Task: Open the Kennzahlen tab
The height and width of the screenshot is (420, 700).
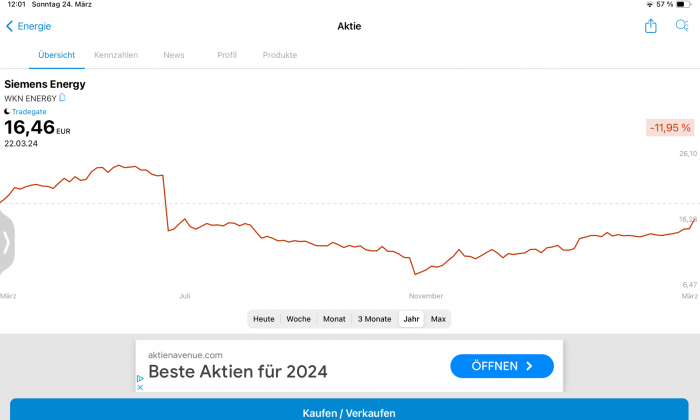Action: pos(116,55)
